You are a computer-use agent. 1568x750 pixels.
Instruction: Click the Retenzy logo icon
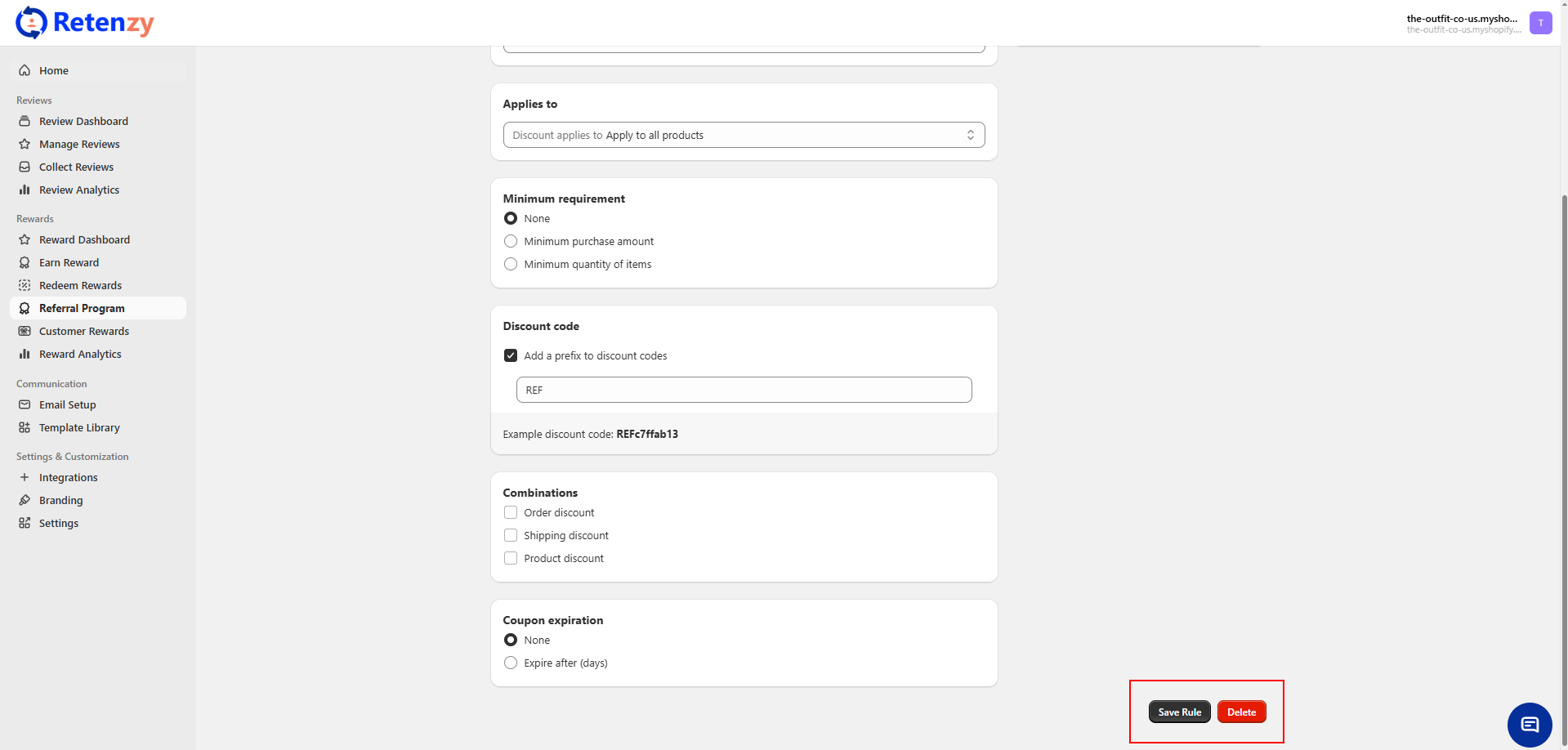(31, 22)
